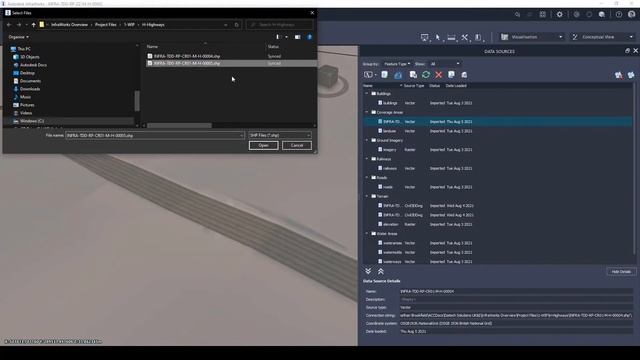The image size is (640, 360).
Task: Click the Hide Details button
Action: point(621,271)
